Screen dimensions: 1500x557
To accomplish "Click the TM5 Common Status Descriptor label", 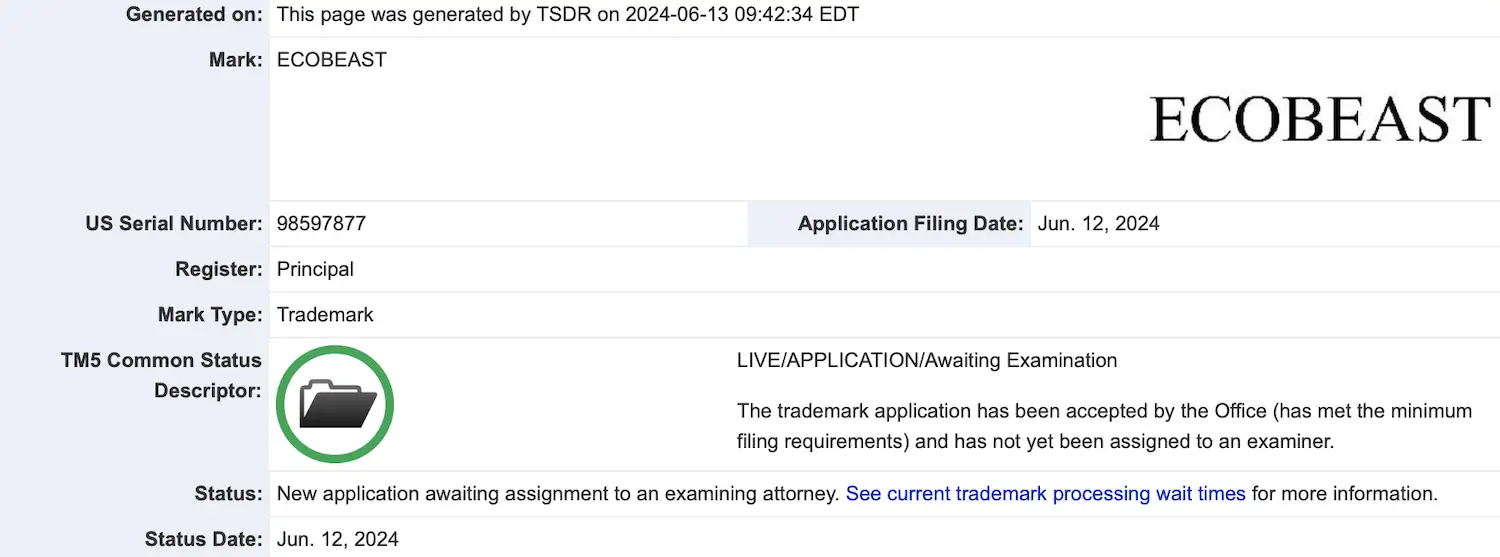I will click(161, 375).
